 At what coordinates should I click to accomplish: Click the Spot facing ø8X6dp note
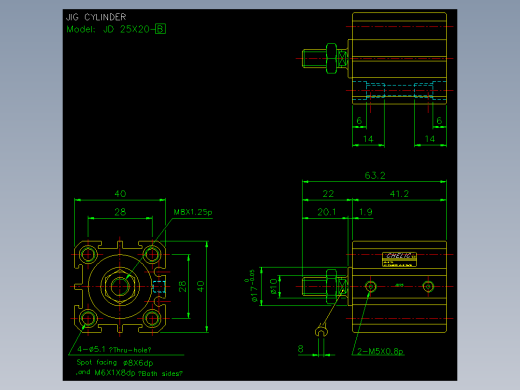[115, 362]
